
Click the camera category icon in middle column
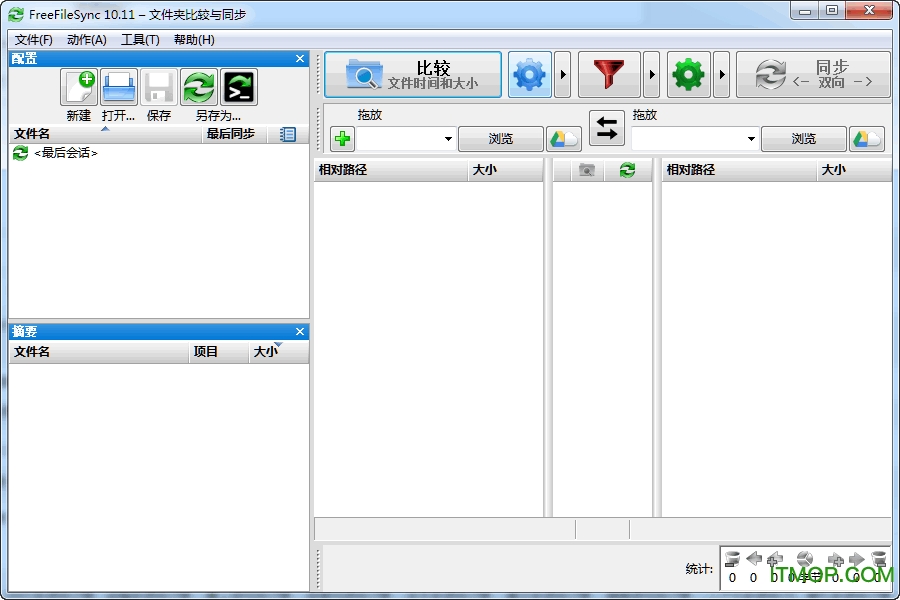coord(587,170)
